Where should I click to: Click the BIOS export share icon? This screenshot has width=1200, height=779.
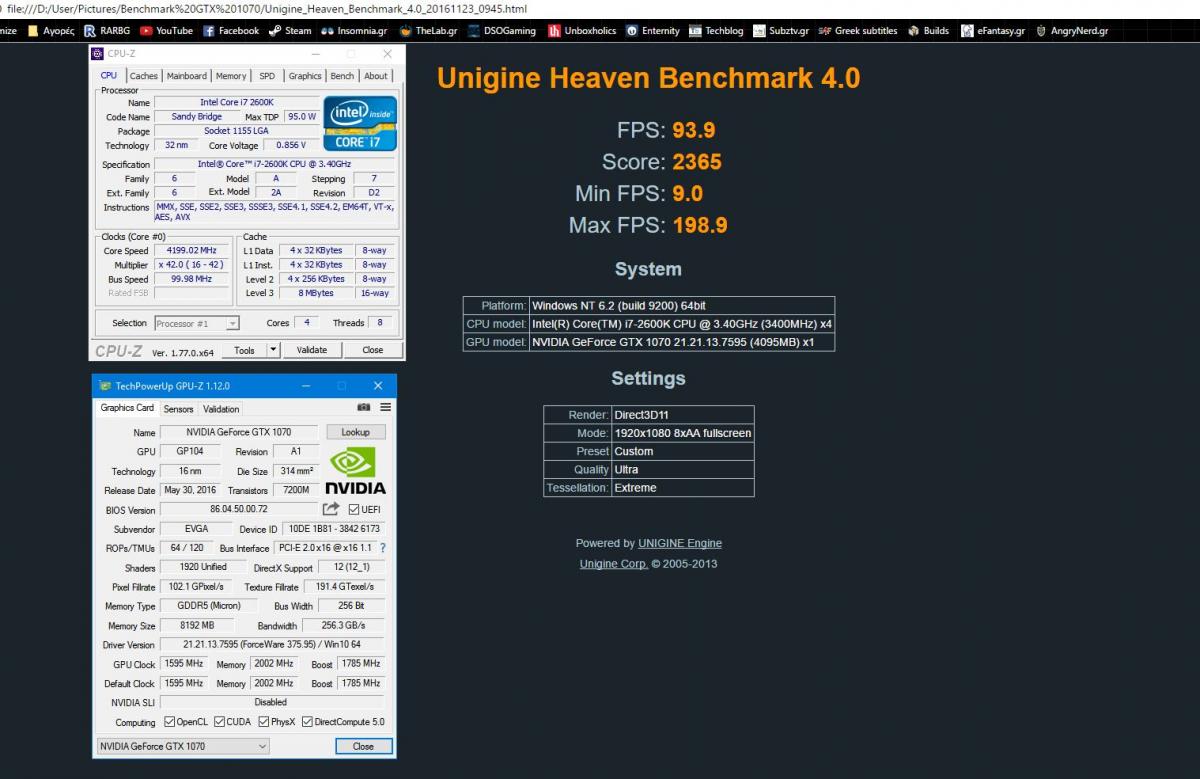pos(331,509)
